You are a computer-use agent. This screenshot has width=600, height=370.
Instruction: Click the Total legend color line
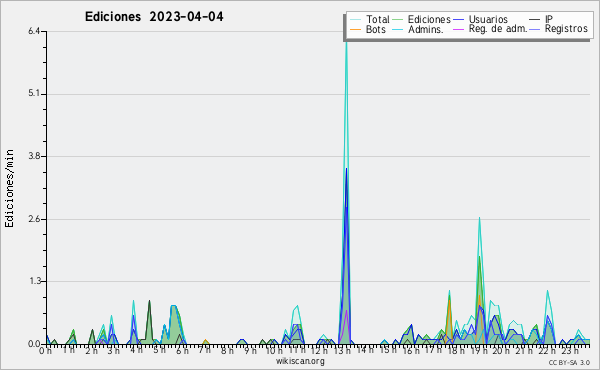[355, 20]
